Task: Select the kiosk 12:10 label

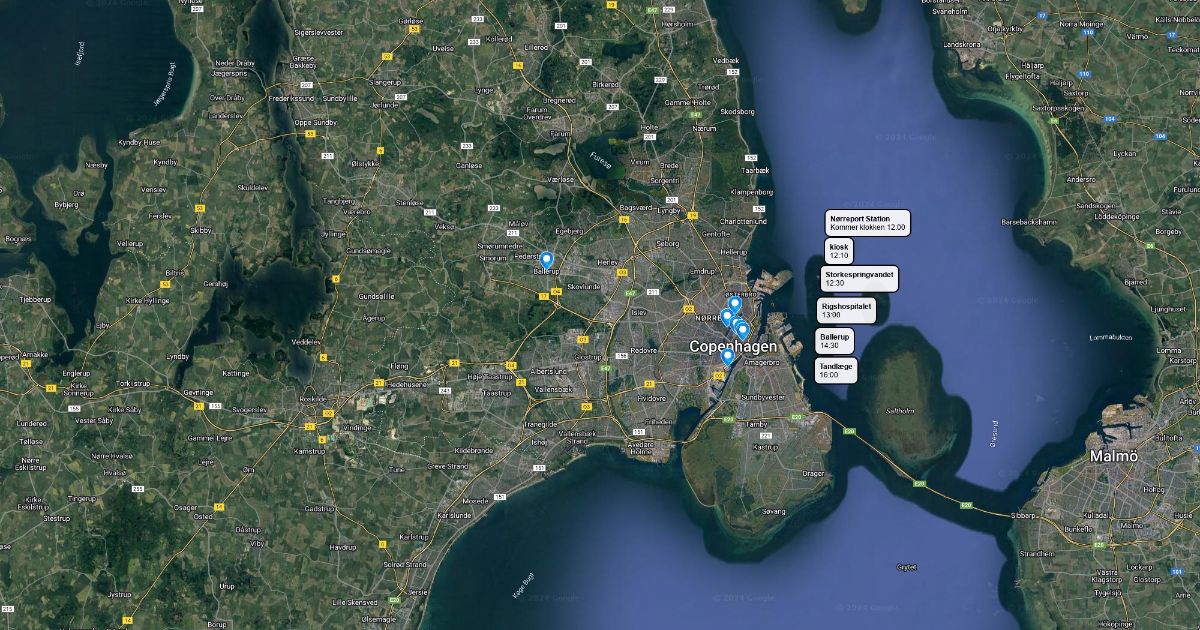Action: click(839, 251)
